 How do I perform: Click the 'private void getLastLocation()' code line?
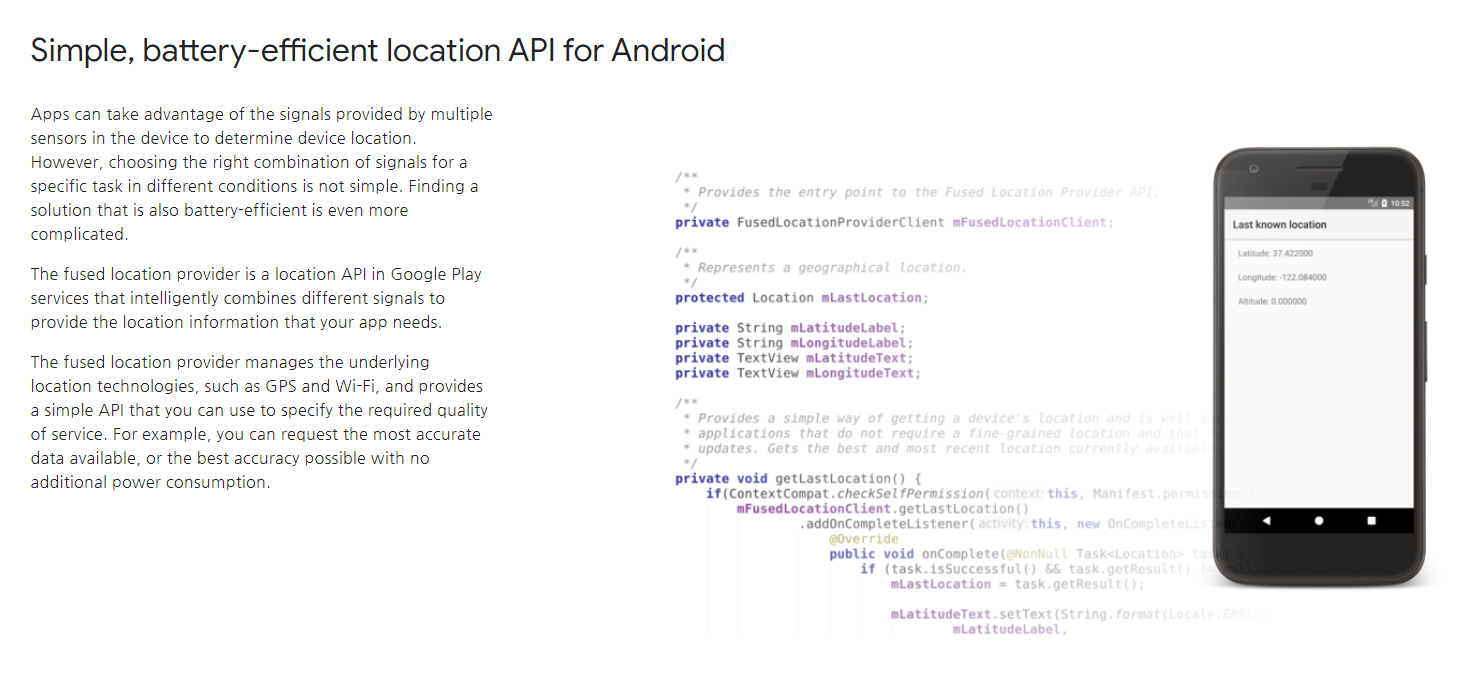798,479
